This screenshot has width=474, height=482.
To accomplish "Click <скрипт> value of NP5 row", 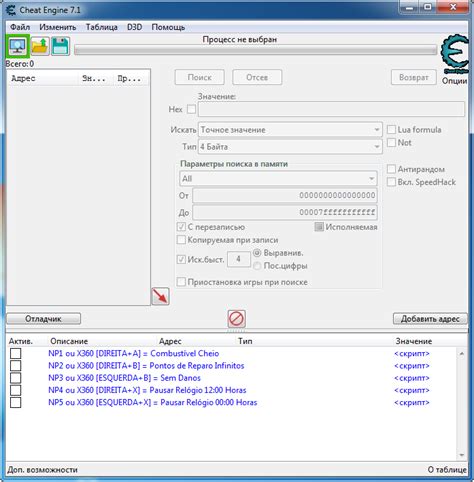I will [x=412, y=402].
